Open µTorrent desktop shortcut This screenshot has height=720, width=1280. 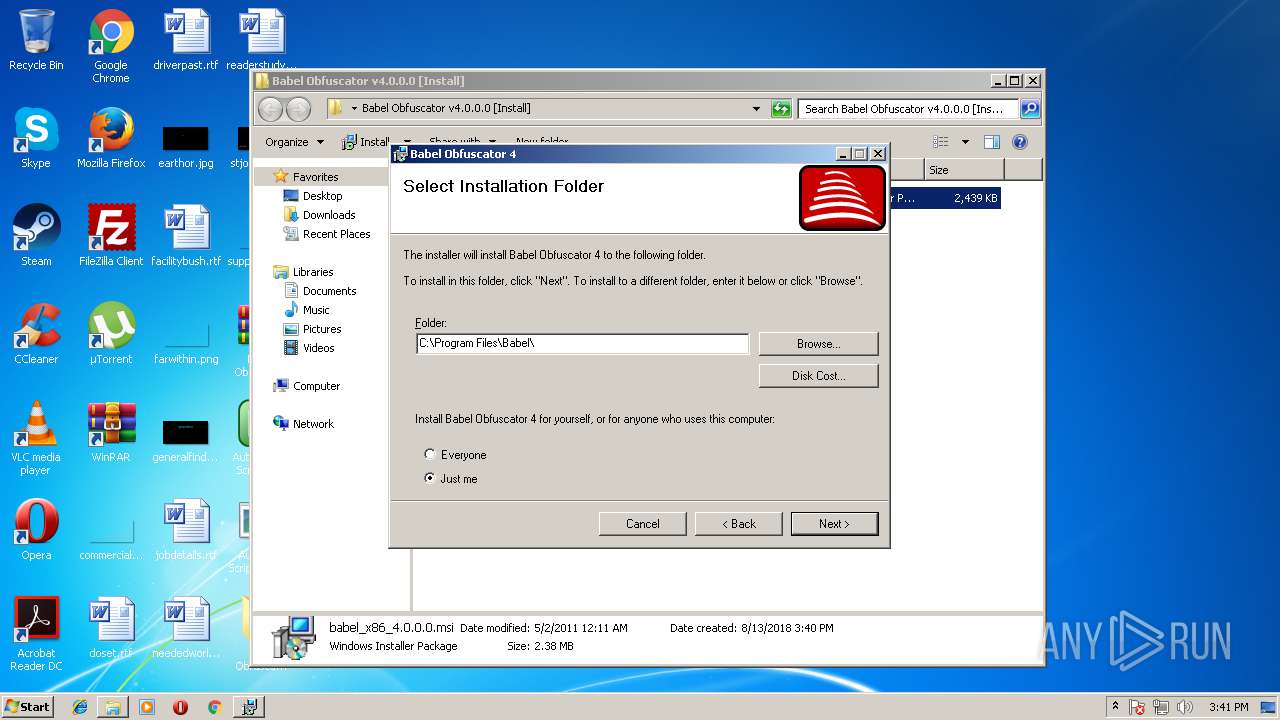coord(111,335)
